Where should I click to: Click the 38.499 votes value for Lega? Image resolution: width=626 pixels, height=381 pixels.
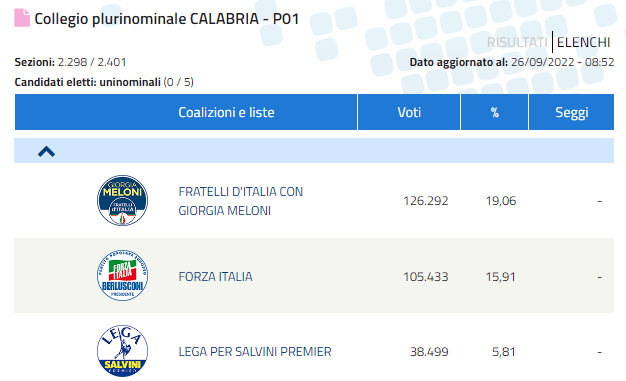click(x=429, y=351)
